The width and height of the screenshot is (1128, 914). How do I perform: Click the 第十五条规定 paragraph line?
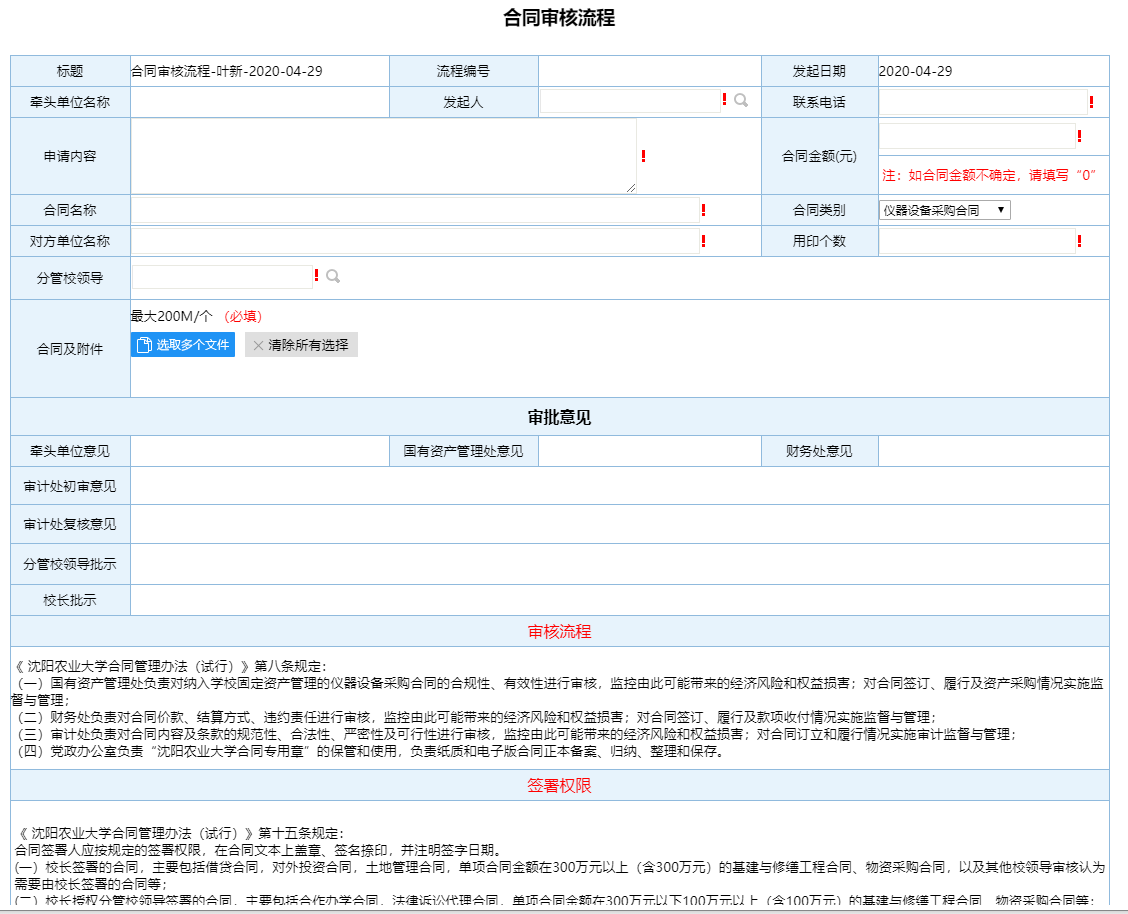180,833
